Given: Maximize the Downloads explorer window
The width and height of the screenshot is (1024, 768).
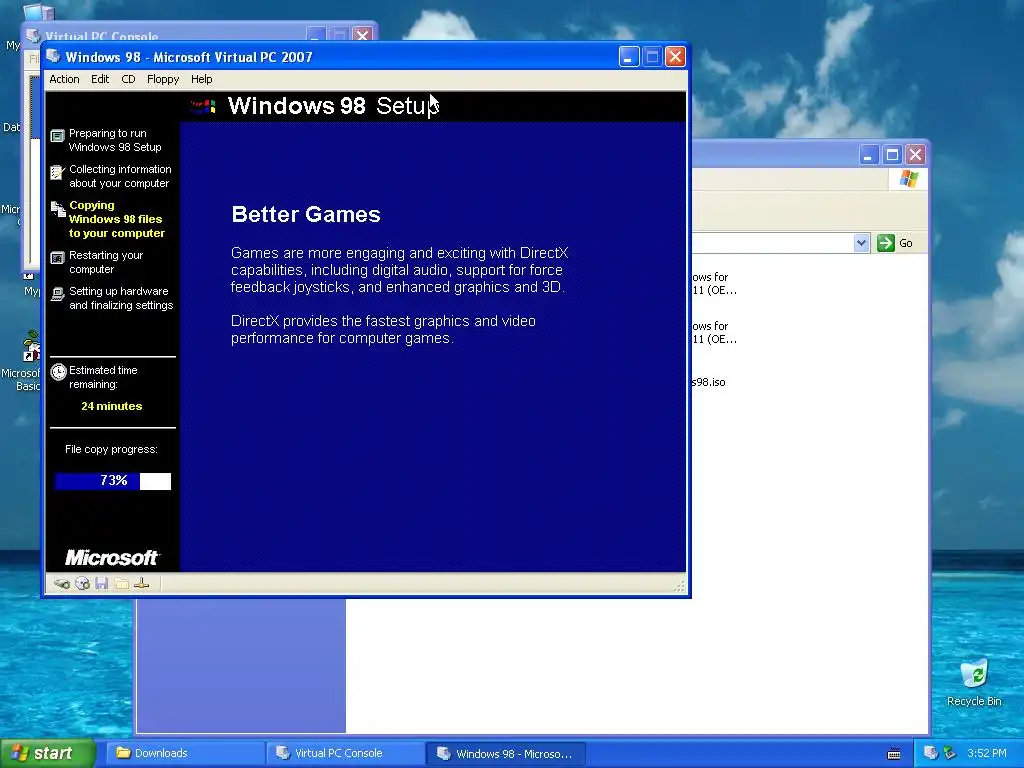Looking at the screenshot, I should click(x=892, y=155).
